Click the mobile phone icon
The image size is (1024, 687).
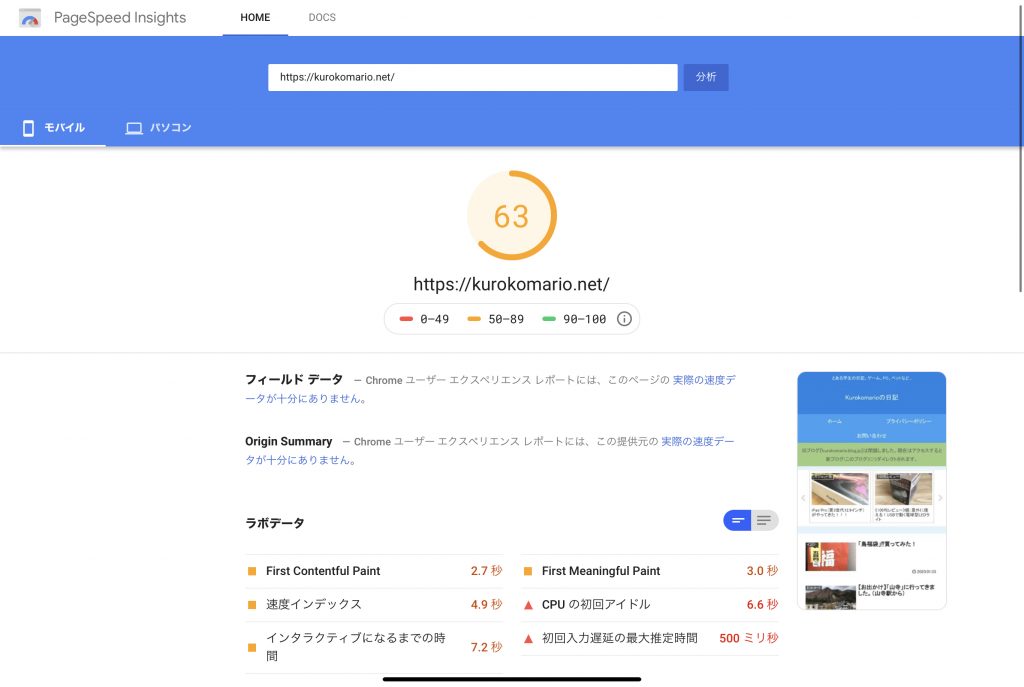tap(28, 128)
